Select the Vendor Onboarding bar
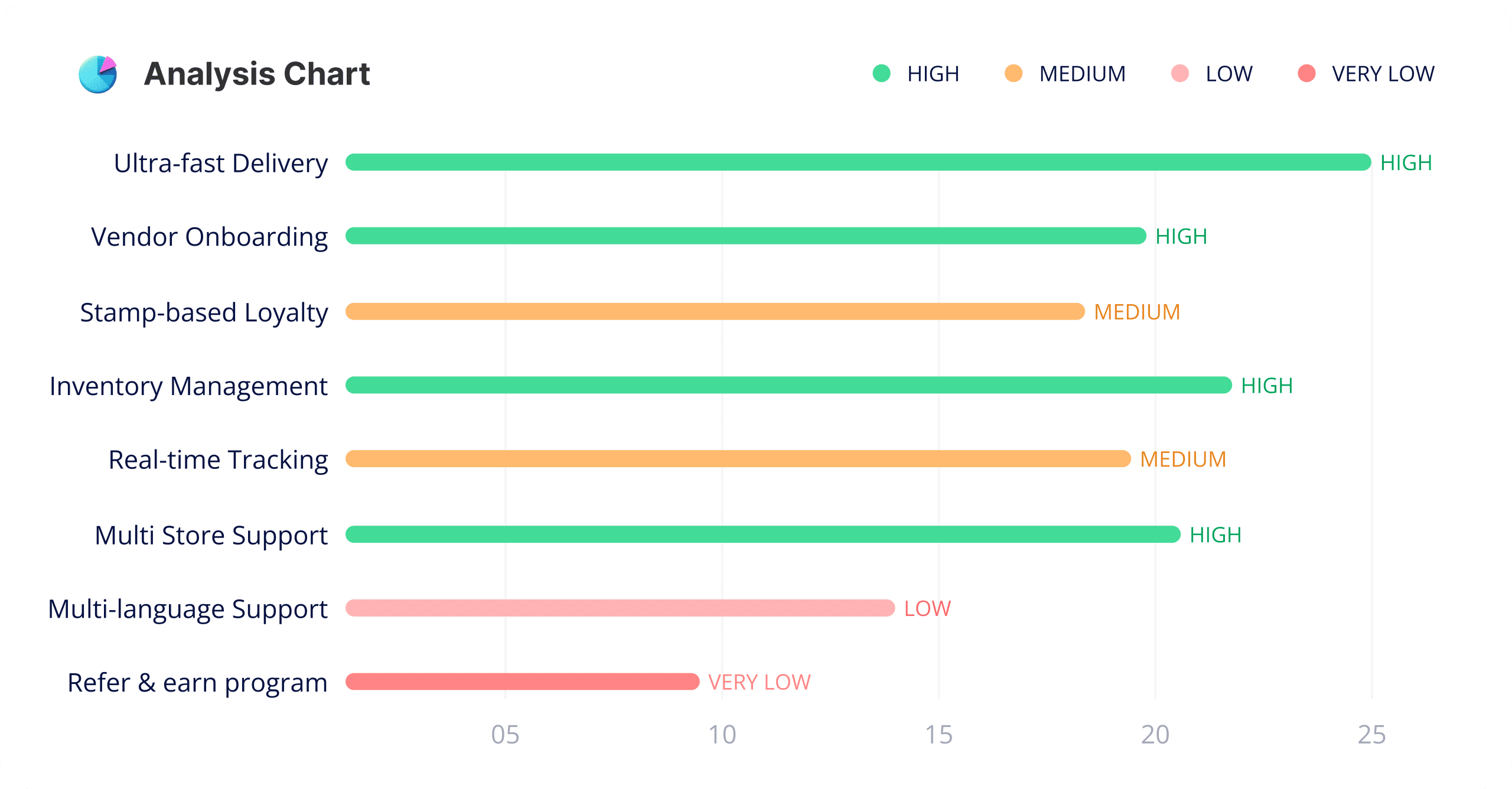The image size is (1512, 789). point(745,236)
